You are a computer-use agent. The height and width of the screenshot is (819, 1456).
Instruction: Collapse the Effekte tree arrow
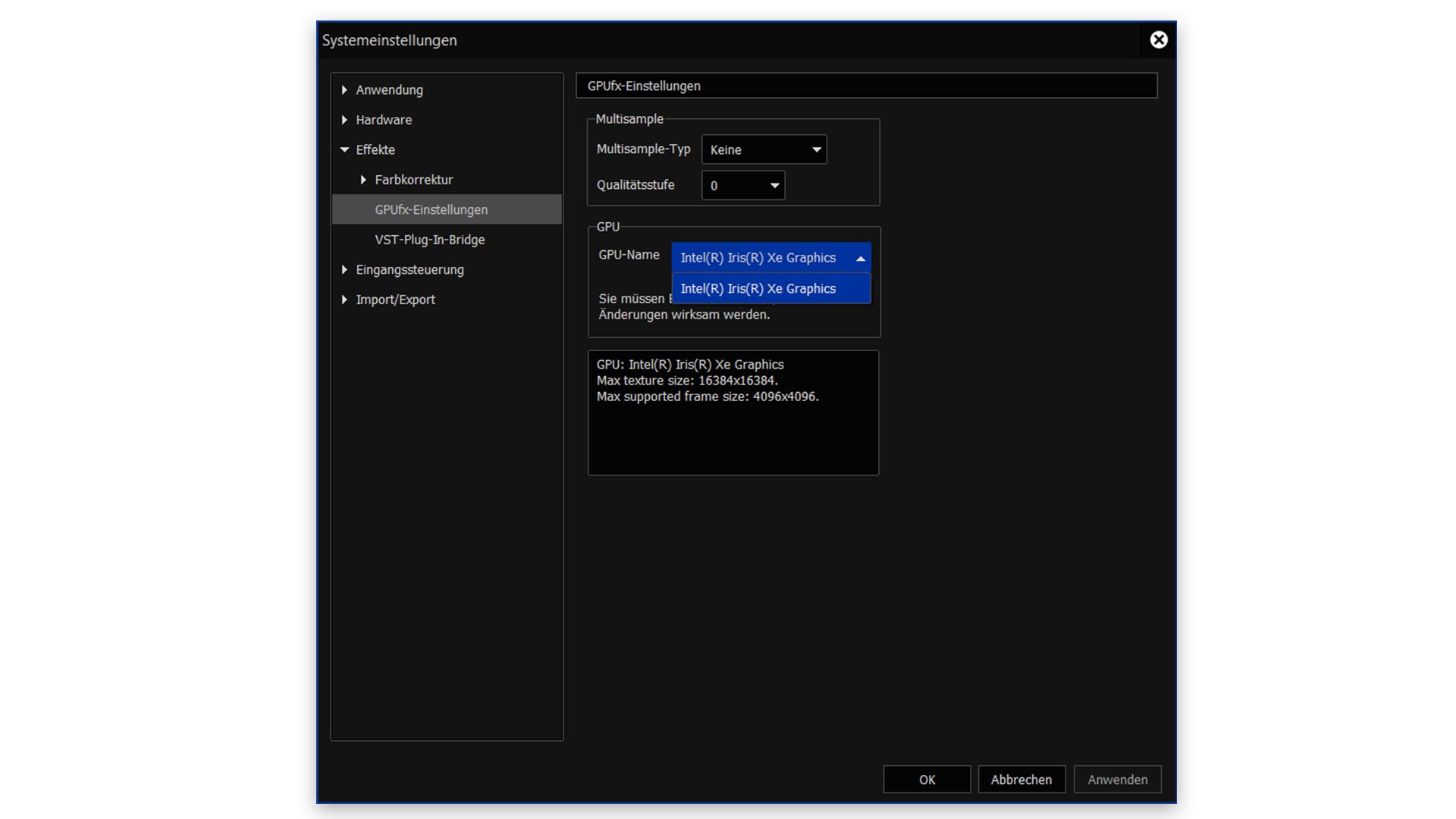[x=344, y=150]
